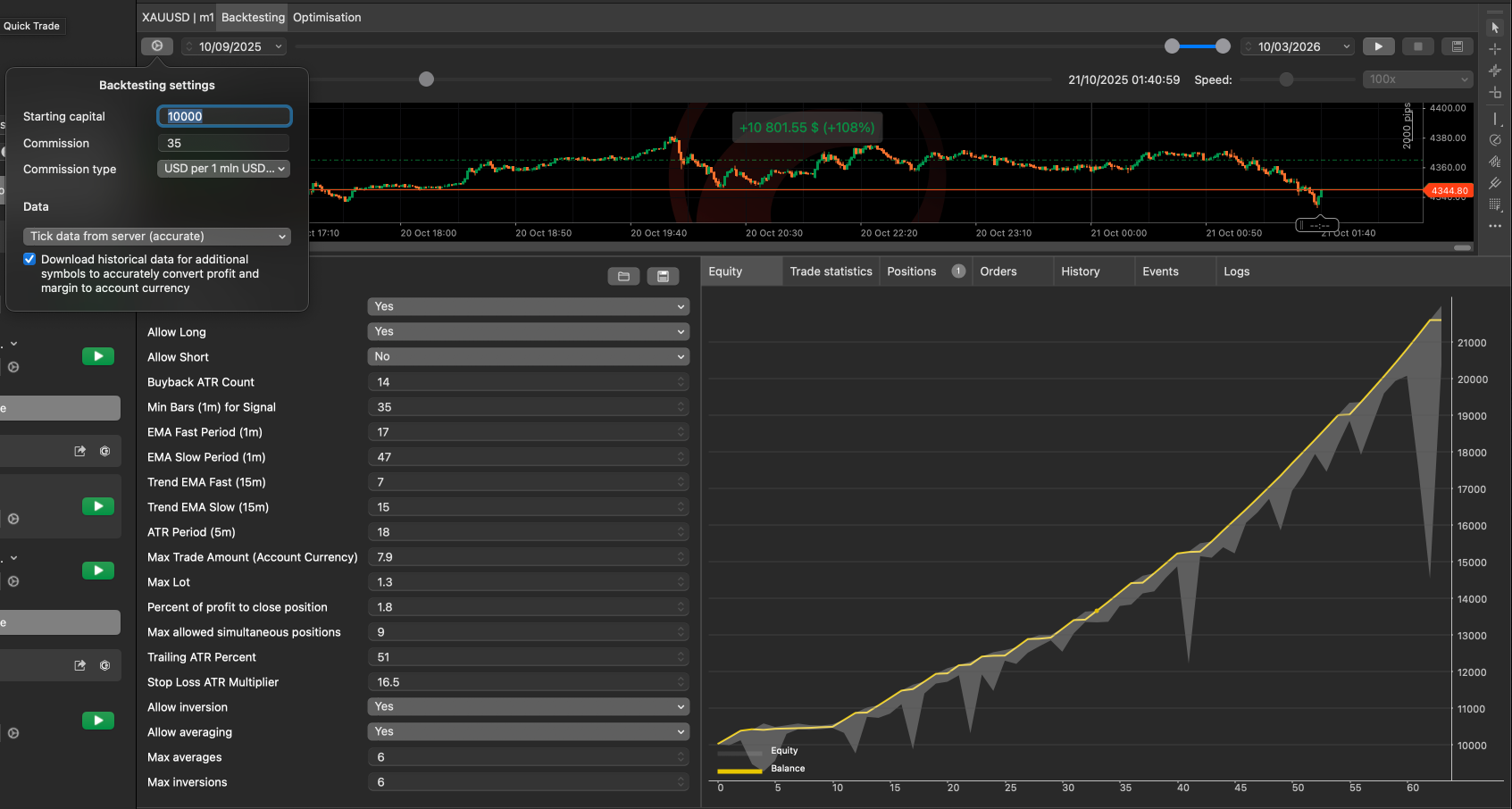Image resolution: width=1512 pixels, height=809 pixels.
Task: Open Tick data from server dropdown
Action: (x=157, y=237)
